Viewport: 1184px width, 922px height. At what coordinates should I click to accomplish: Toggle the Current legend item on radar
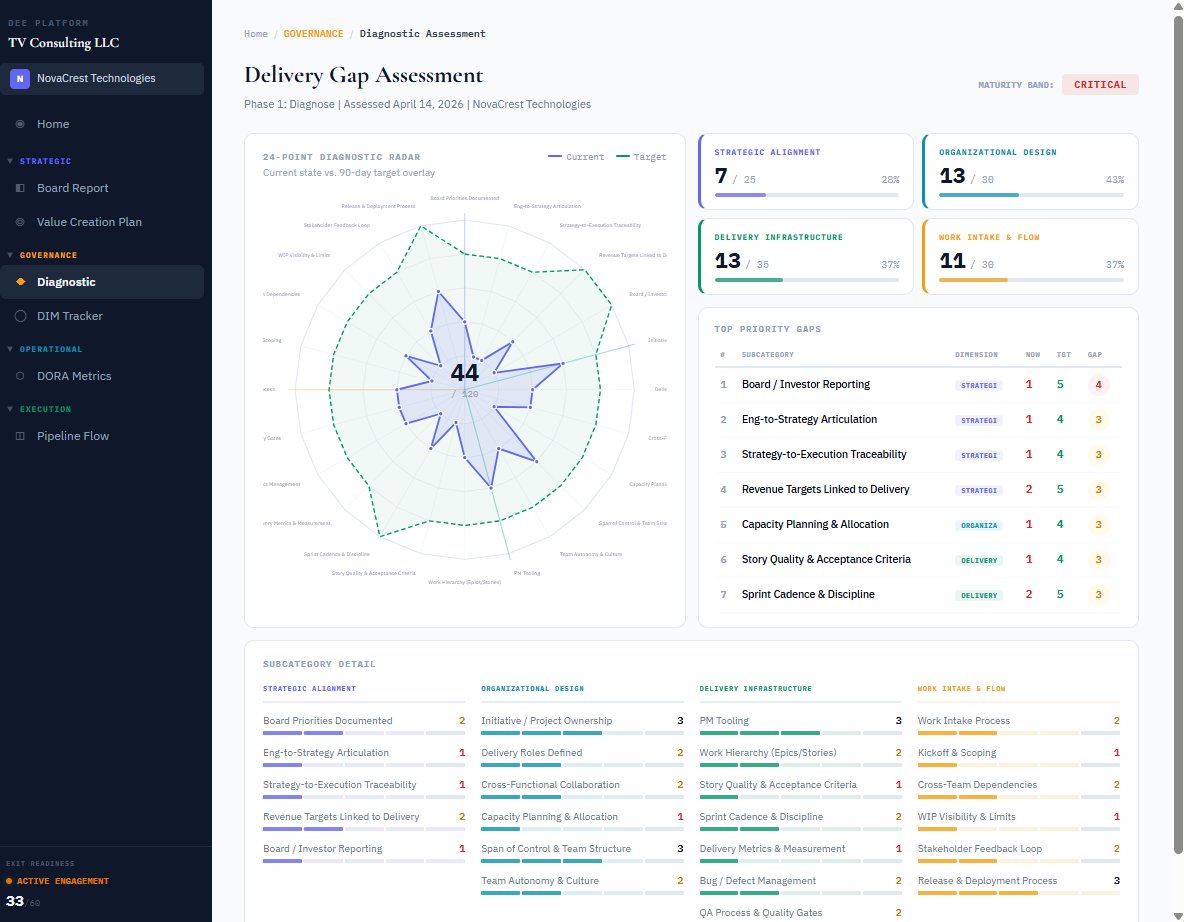point(575,157)
